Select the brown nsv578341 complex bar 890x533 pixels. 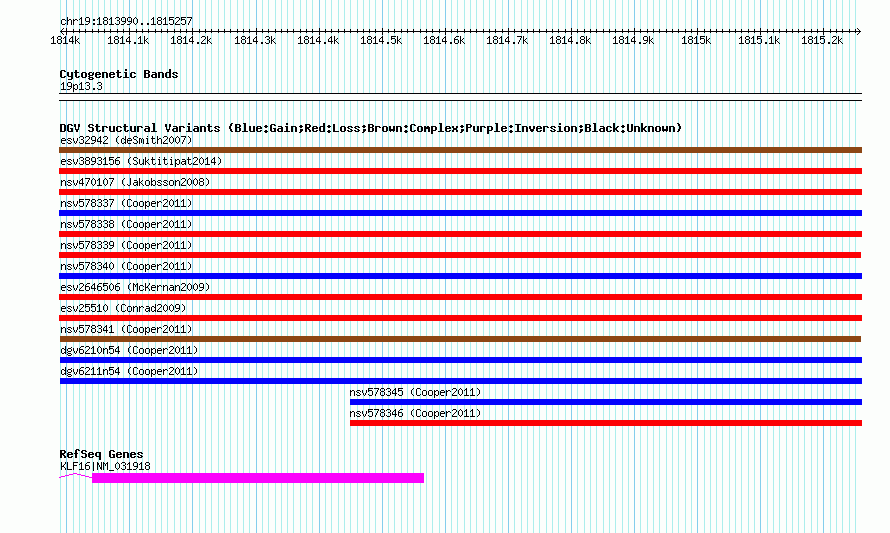coord(460,339)
